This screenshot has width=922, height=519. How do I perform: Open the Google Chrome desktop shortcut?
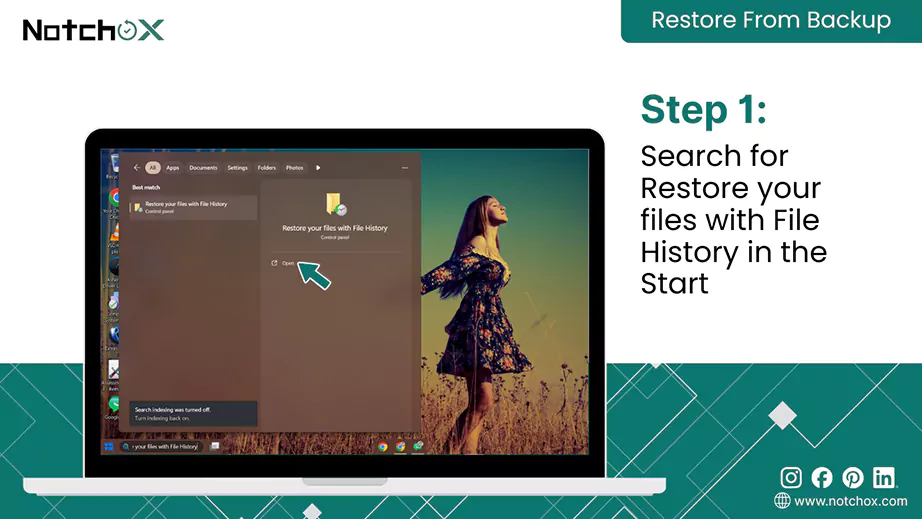[114, 197]
